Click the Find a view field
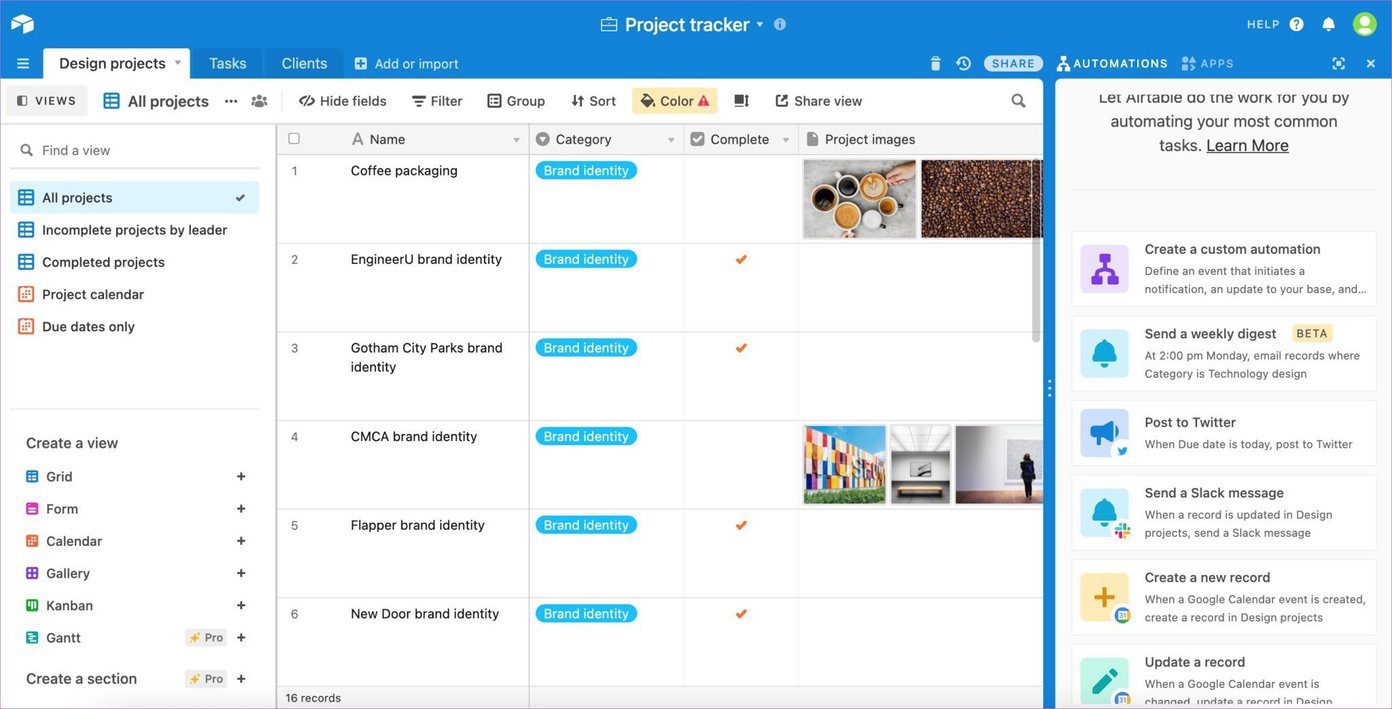Screen dimensions: 1392x709 pyautogui.click(x=135, y=150)
